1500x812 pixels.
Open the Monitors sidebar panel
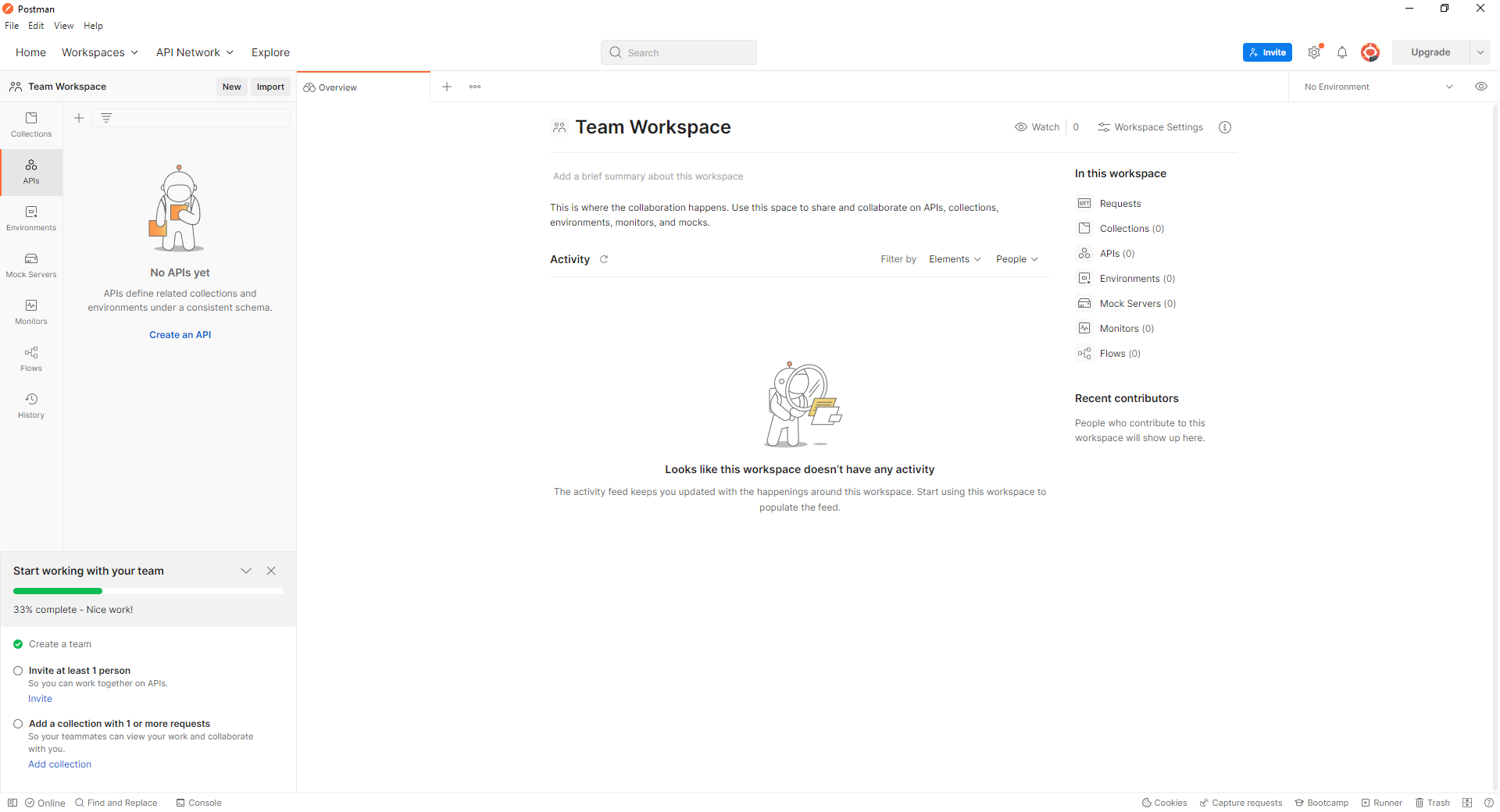click(31, 312)
